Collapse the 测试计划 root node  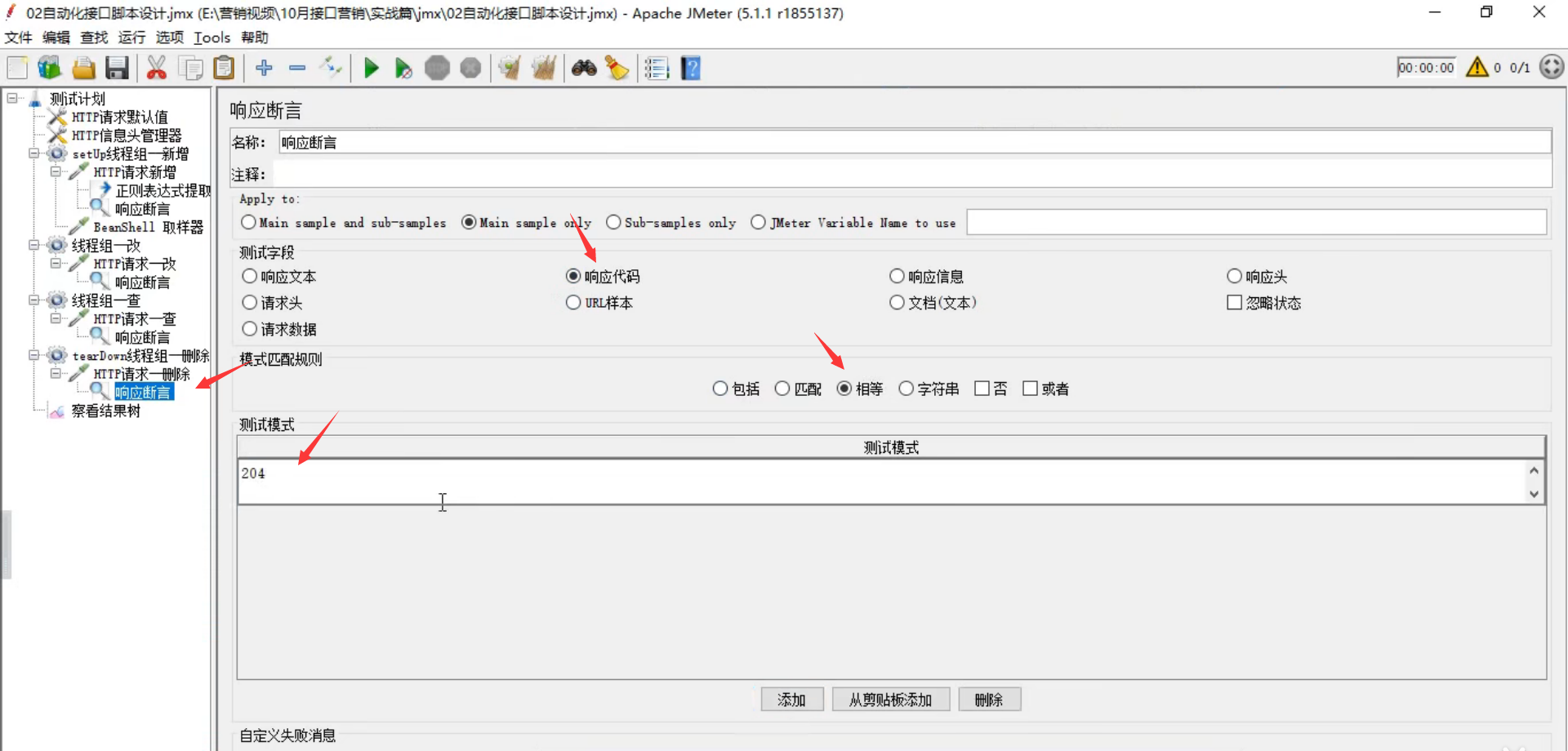tap(12, 98)
